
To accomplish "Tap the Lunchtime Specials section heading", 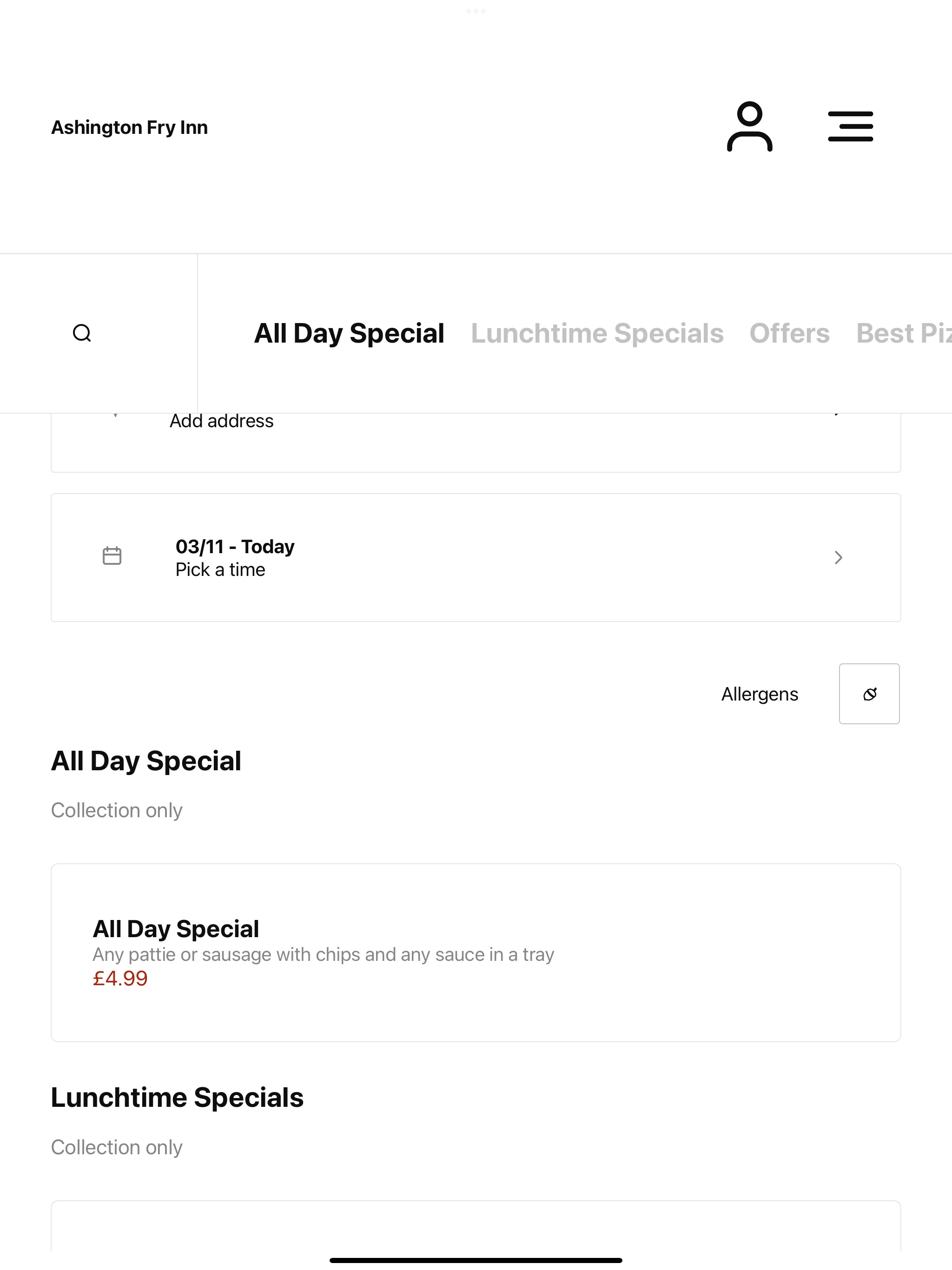I will click(178, 1098).
